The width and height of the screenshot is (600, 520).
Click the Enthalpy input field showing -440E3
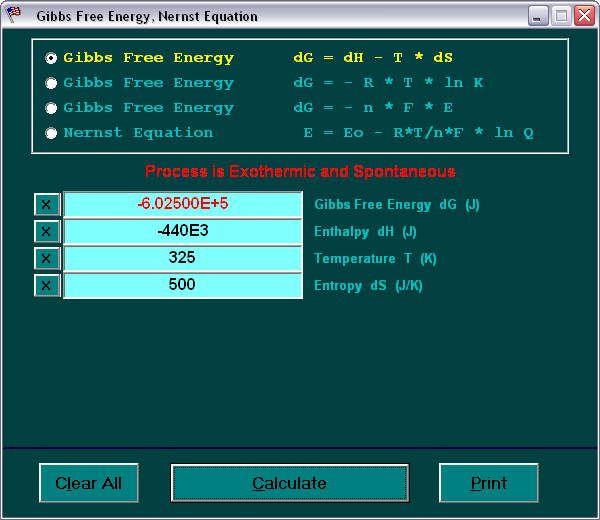tap(183, 231)
